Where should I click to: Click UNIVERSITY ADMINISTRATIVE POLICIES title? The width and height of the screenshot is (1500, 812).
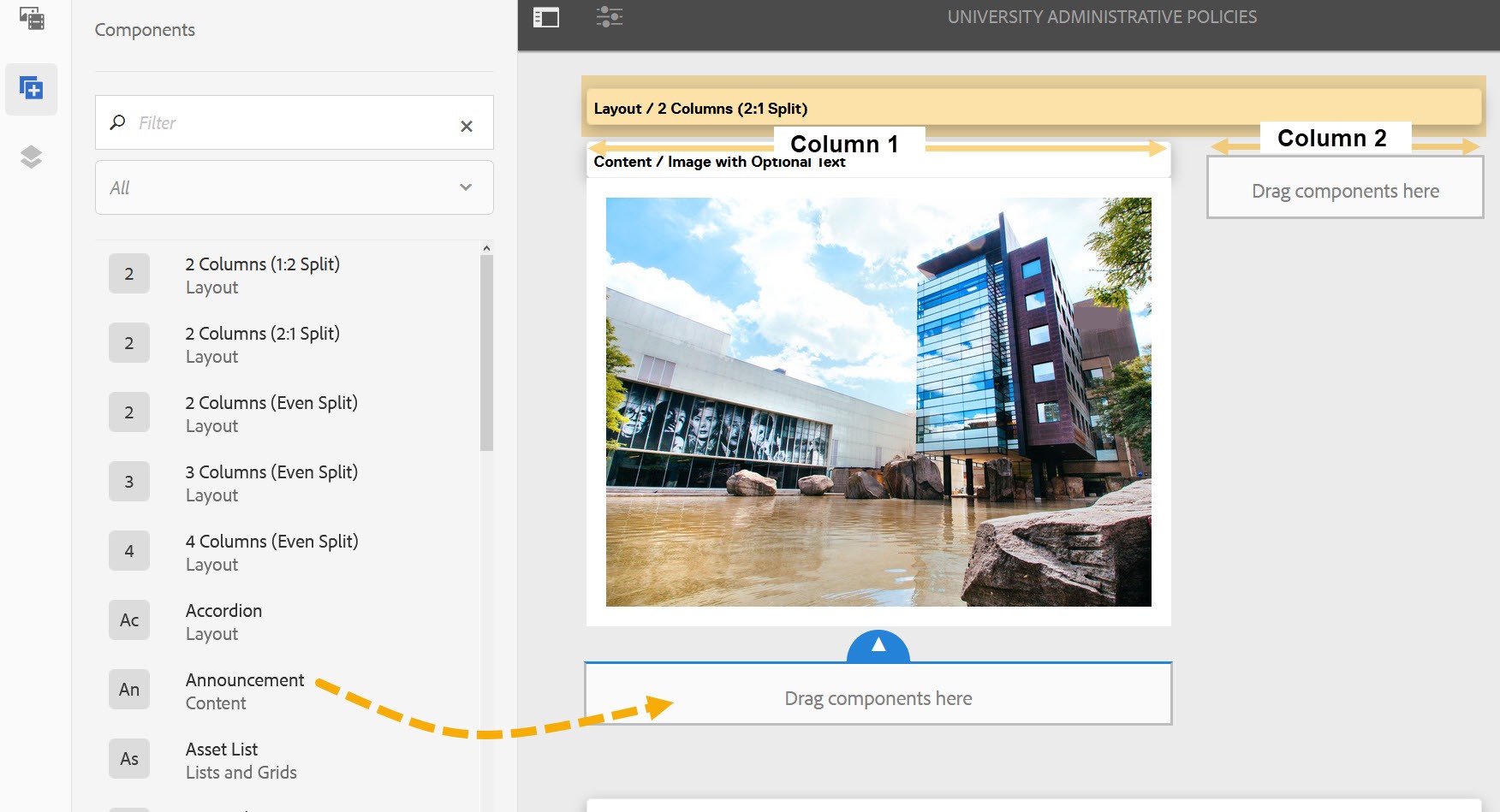[1101, 16]
